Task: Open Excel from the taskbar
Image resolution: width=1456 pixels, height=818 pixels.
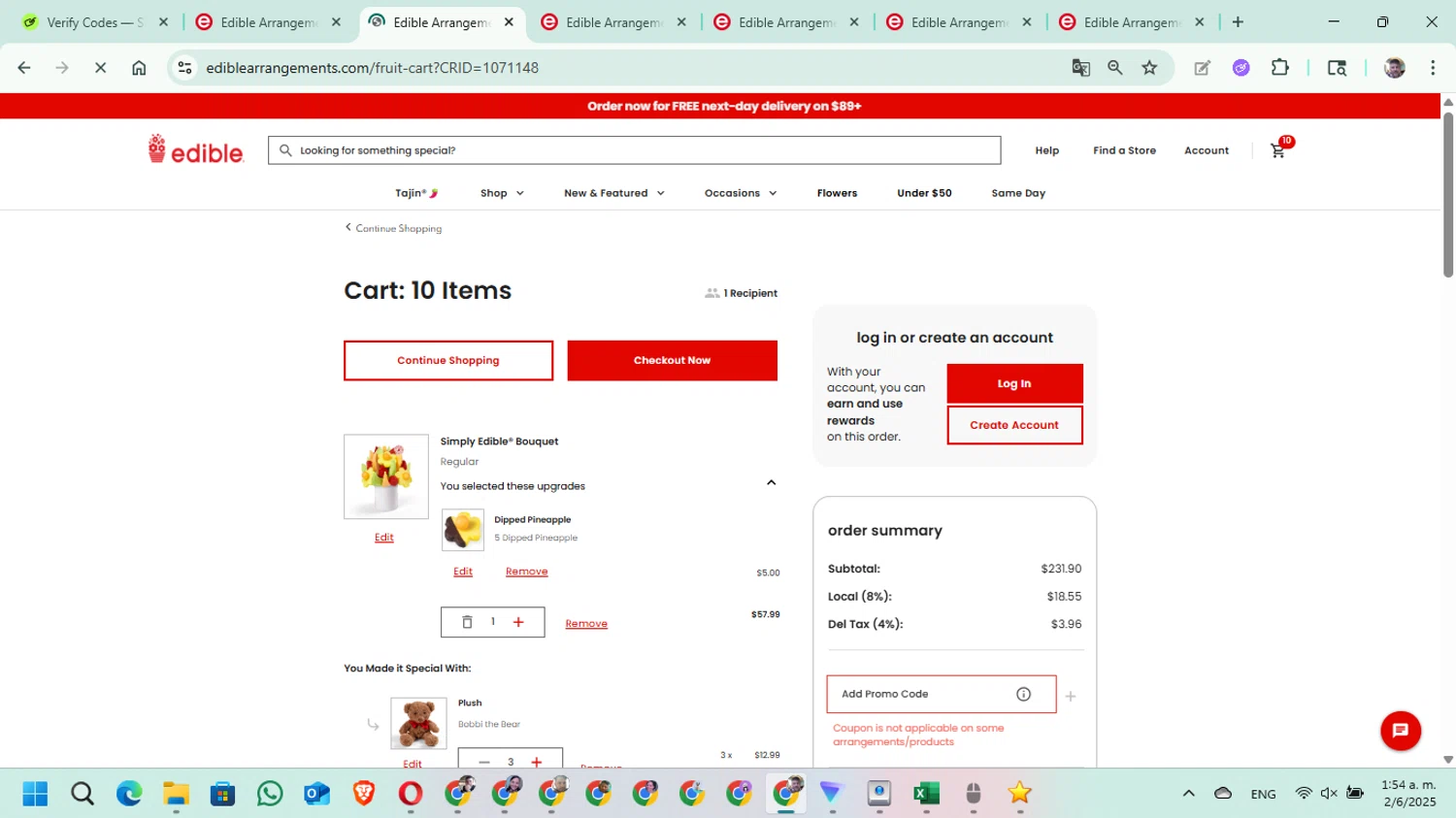Action: pos(926,794)
